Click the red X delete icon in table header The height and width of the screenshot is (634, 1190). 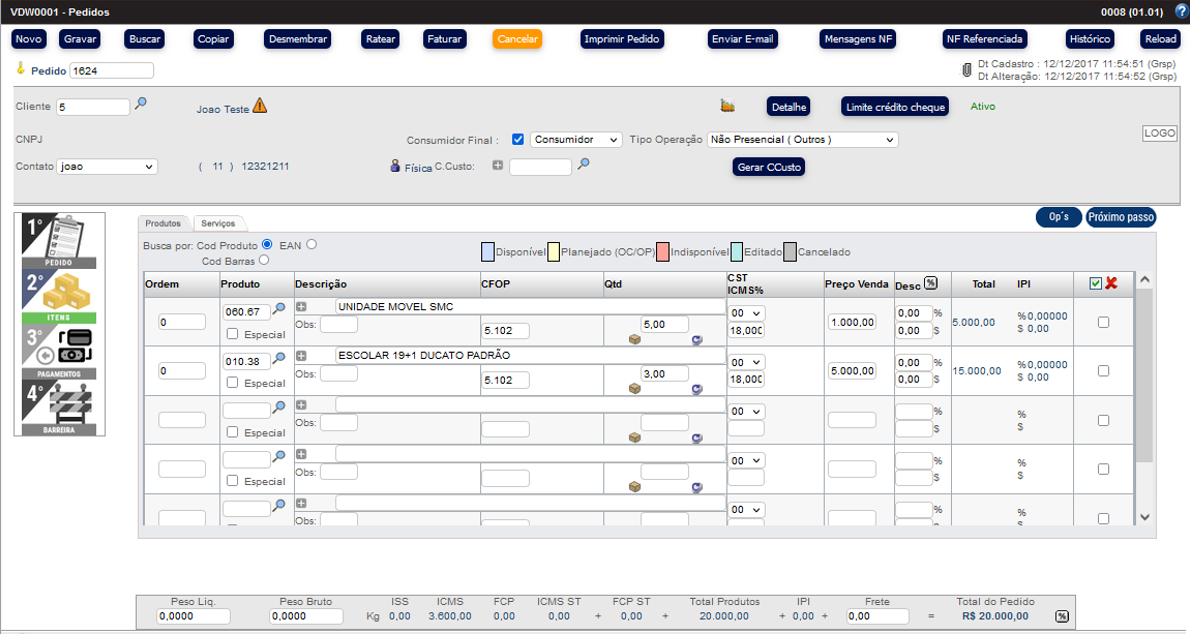[x=1111, y=284]
